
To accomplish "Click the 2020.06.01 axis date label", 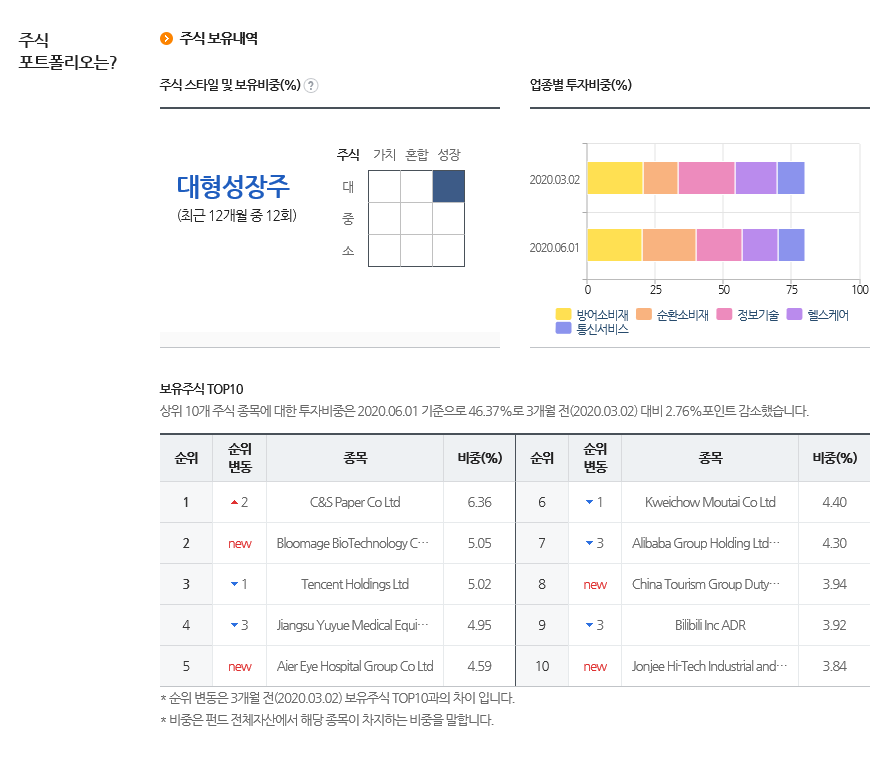I will click(x=554, y=247).
